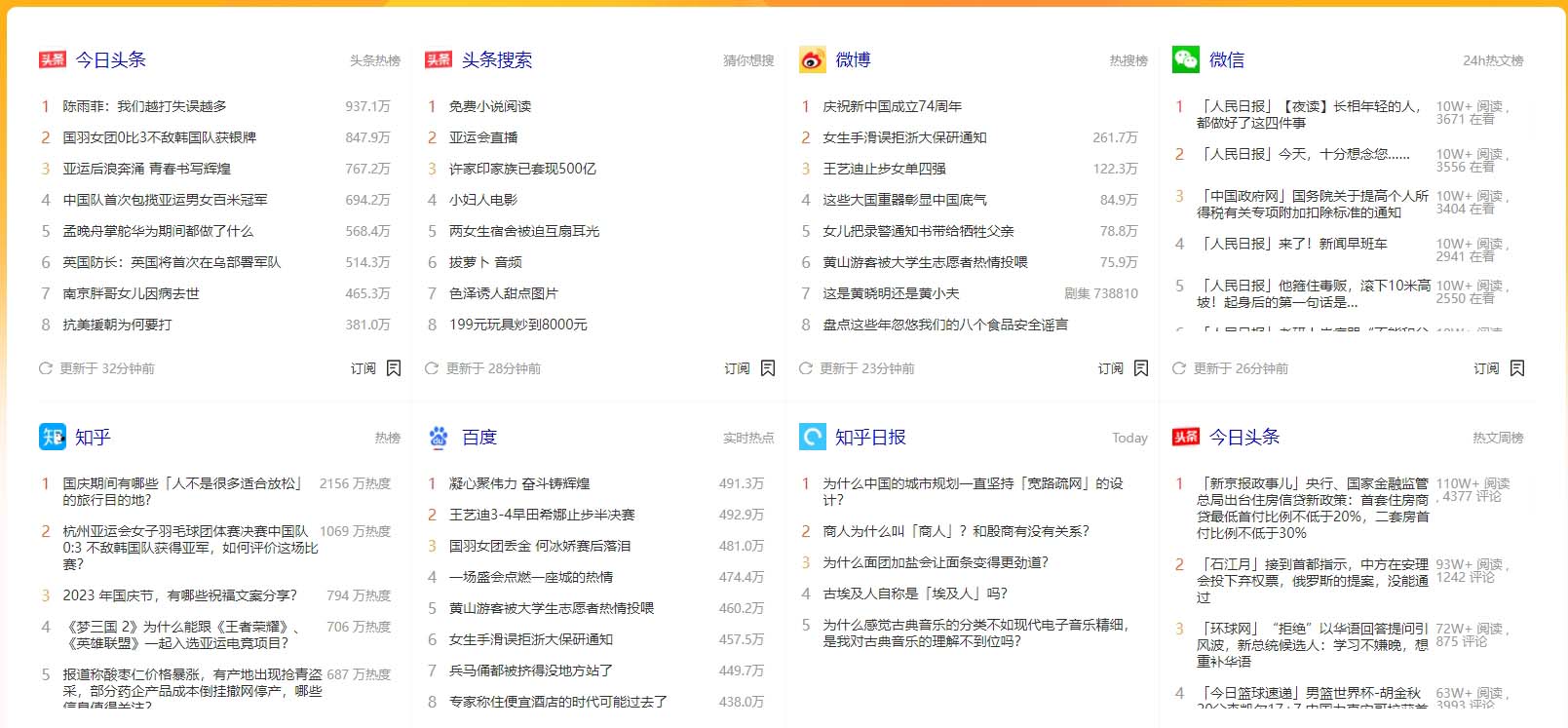The width and height of the screenshot is (1568, 728).
Task: Open the 头条搜索 title link
Action: (x=497, y=59)
